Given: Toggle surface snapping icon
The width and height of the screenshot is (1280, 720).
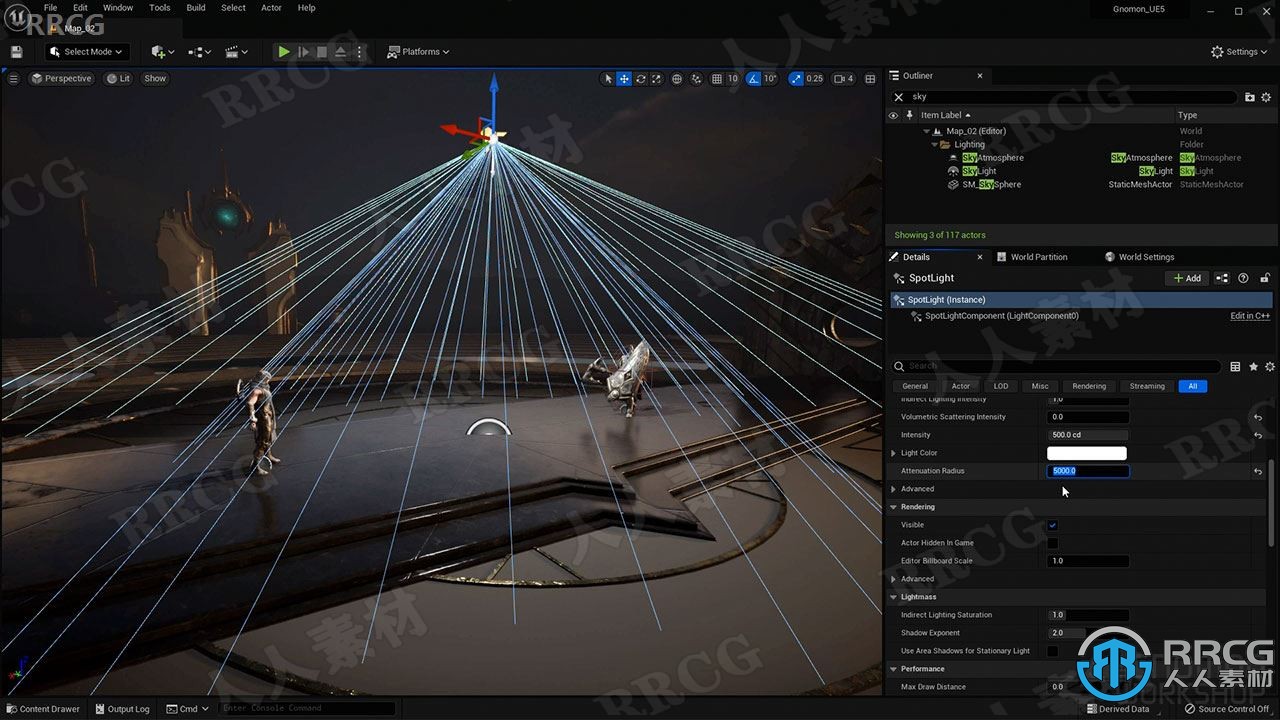Looking at the screenshot, I should coord(697,78).
